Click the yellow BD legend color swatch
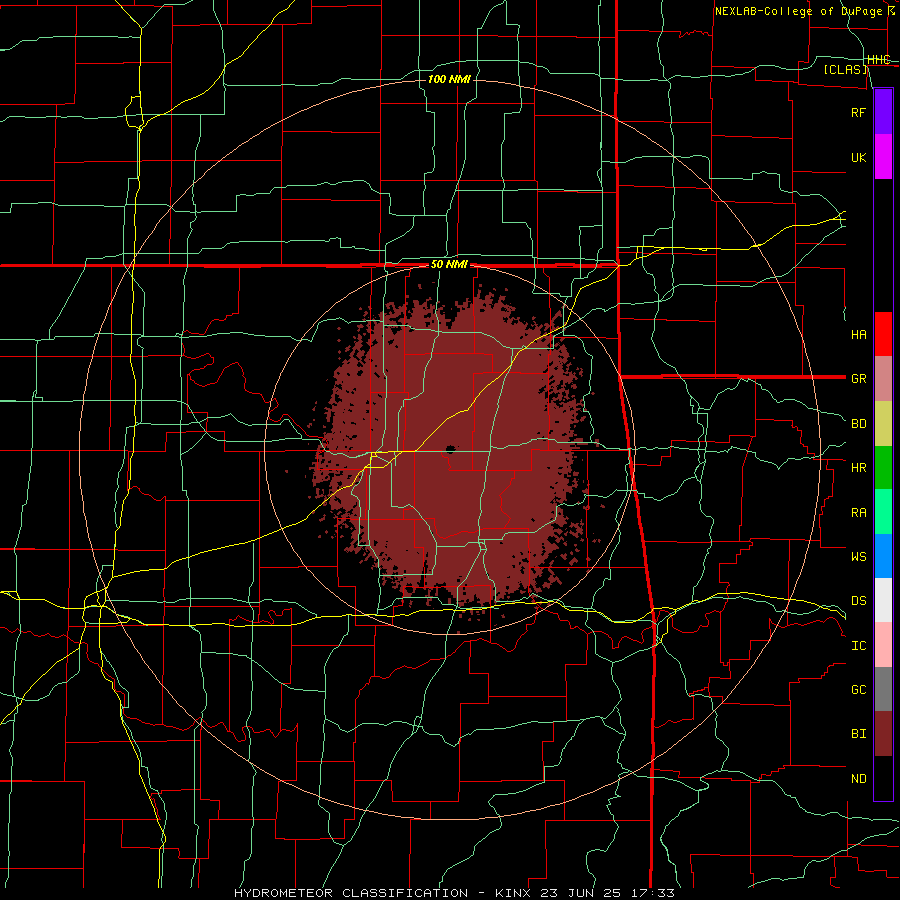 click(883, 424)
